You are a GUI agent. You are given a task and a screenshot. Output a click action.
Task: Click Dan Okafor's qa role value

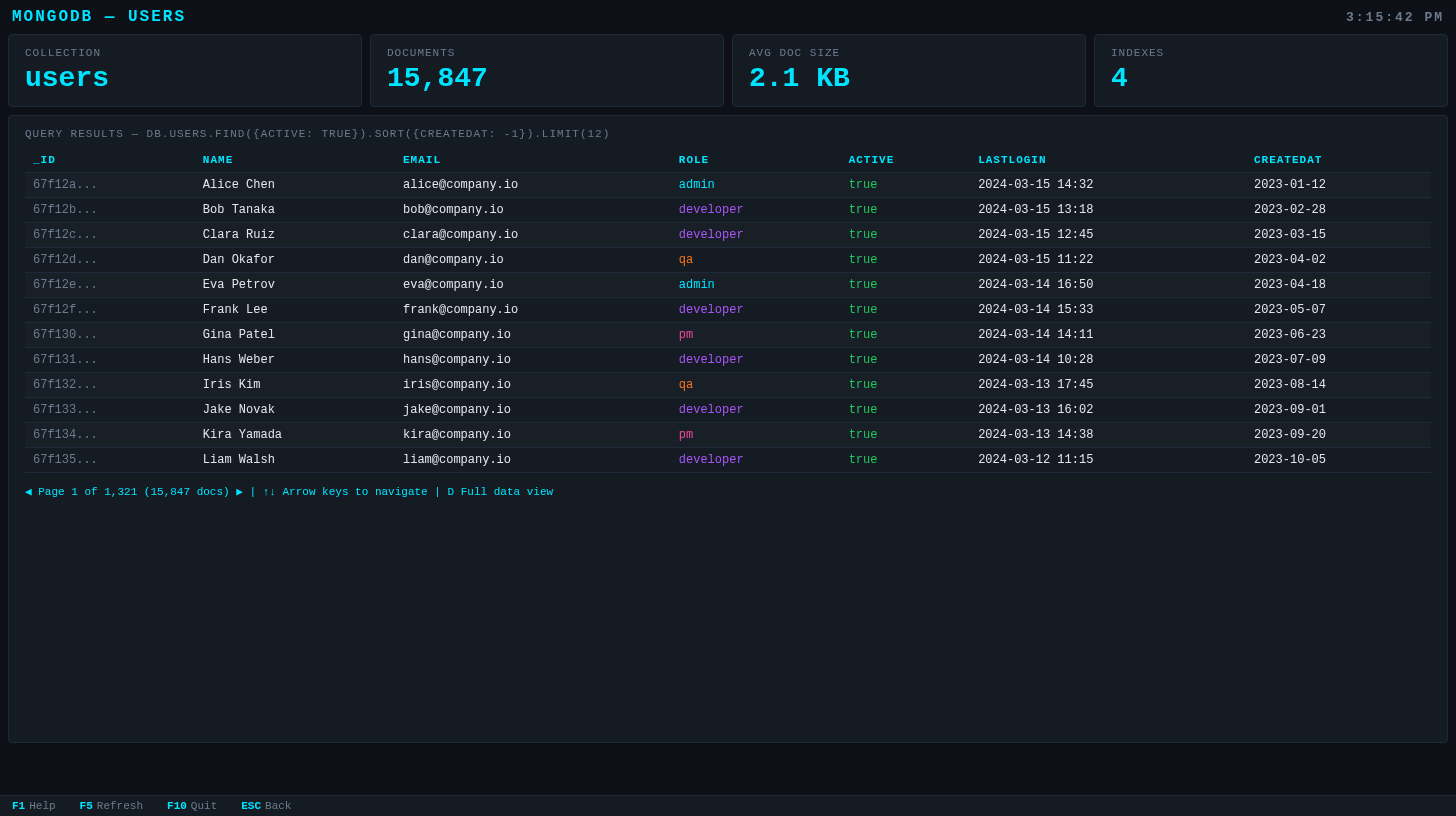685,260
